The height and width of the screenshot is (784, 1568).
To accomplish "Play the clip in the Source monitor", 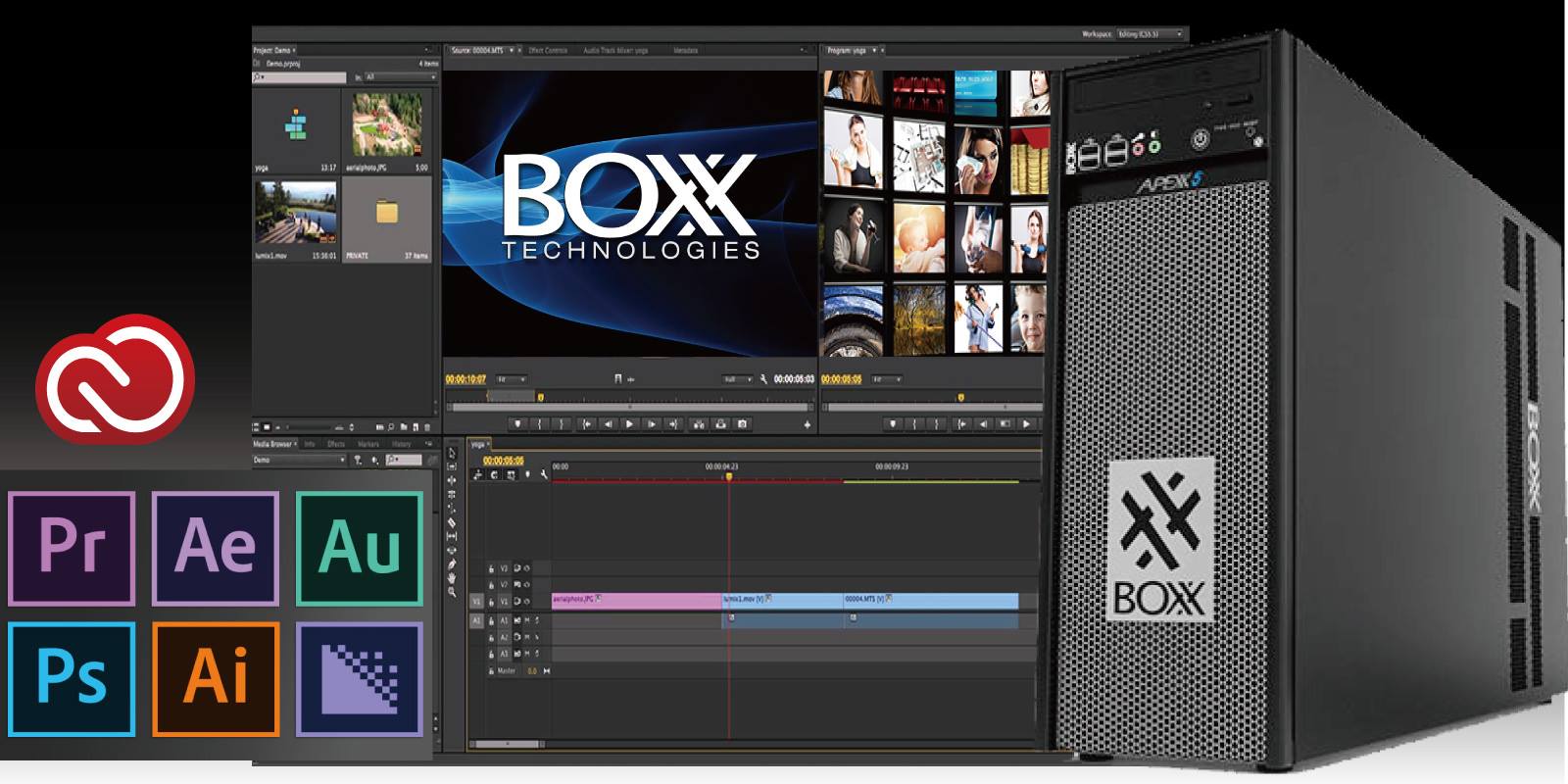I will click(x=629, y=424).
